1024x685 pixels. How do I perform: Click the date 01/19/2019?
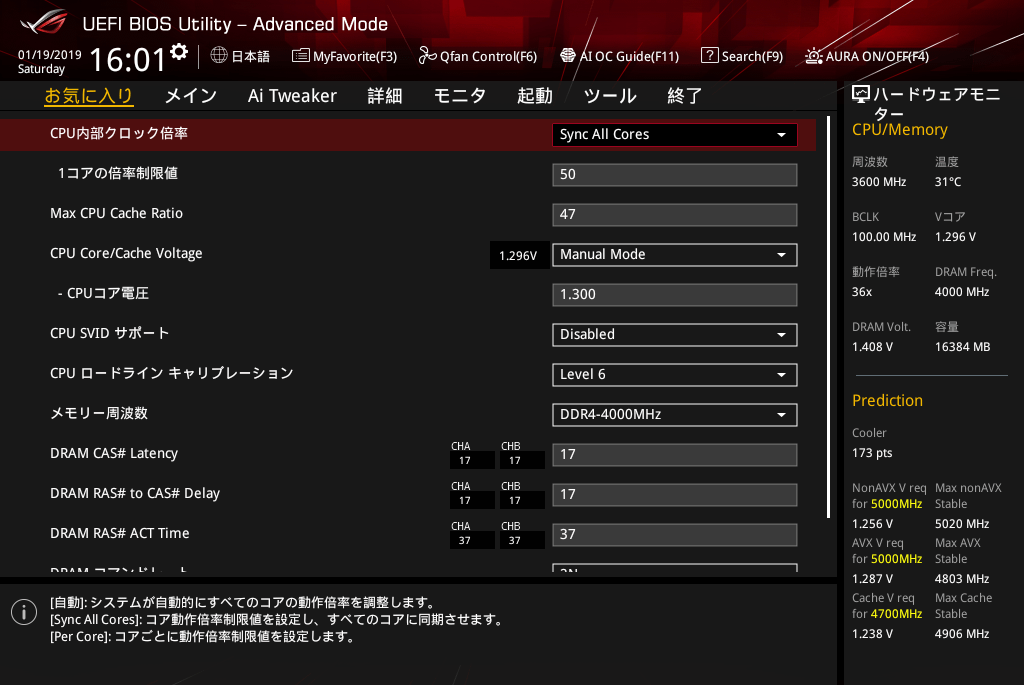point(50,55)
